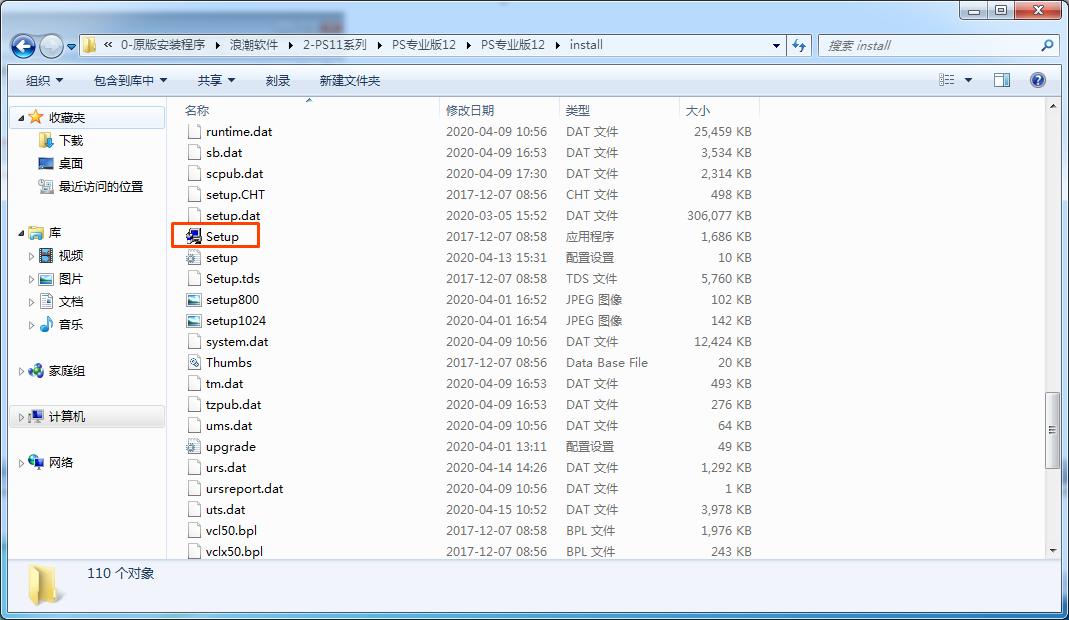This screenshot has height=620, width=1069.
Task: Select the system.dat file
Action: pos(237,342)
